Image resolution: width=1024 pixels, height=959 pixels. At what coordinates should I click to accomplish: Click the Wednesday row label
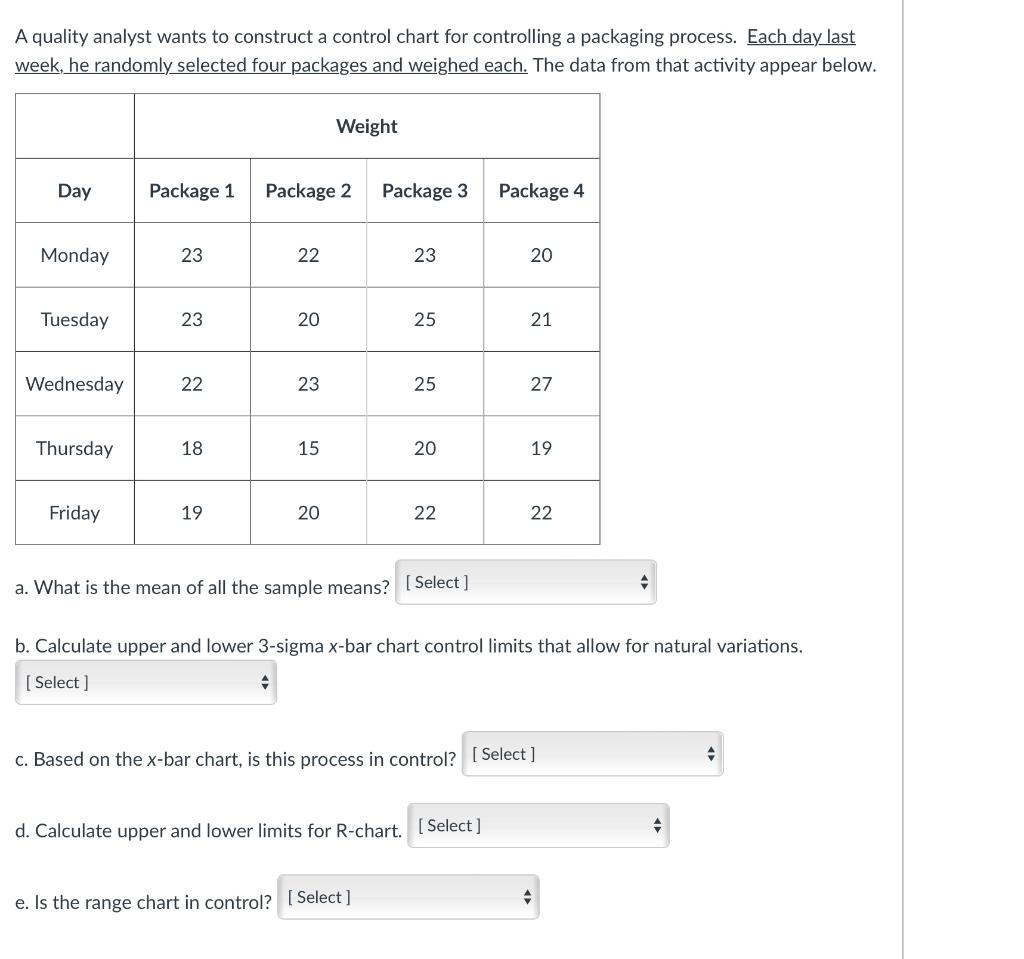pos(74,383)
